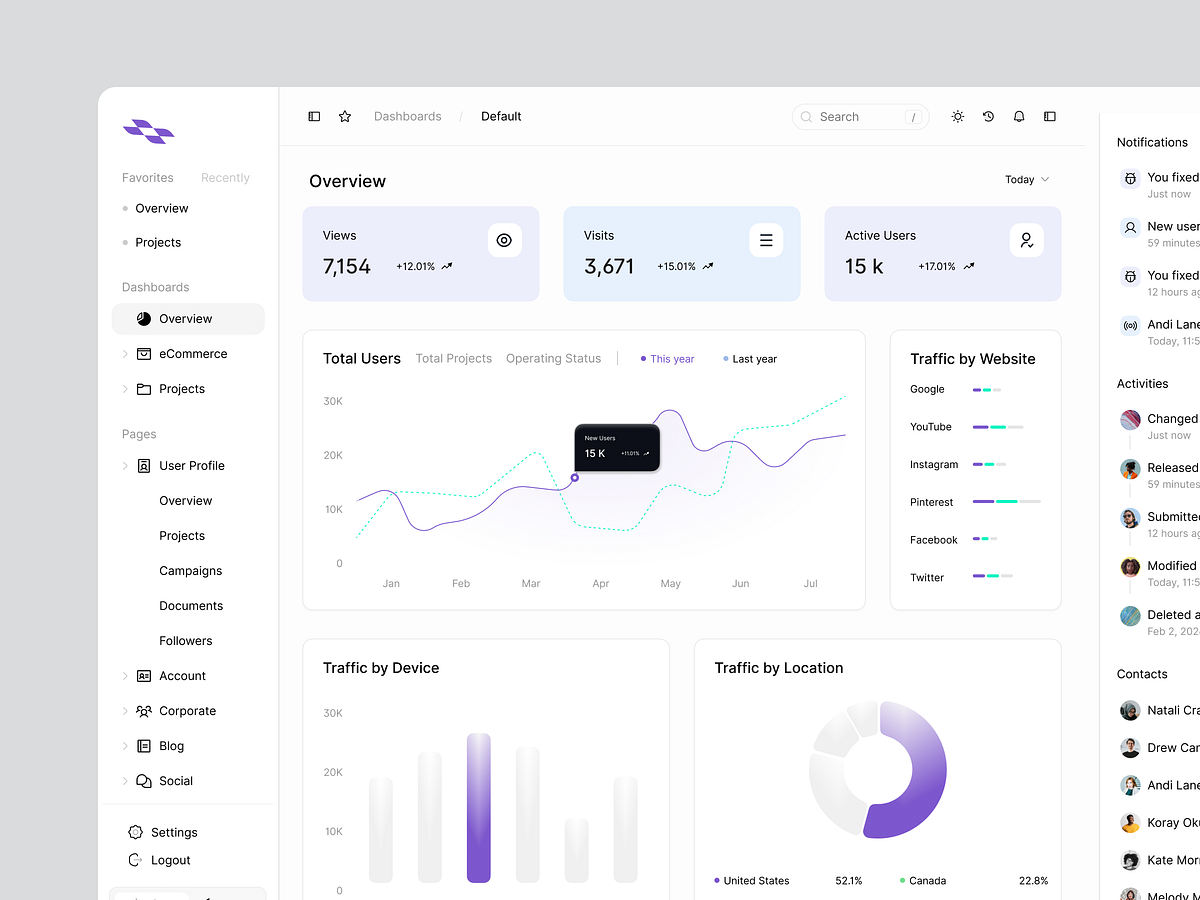Screen dimensions: 1200x900
Task: Switch to the Operating Status tab
Action: click(x=553, y=359)
